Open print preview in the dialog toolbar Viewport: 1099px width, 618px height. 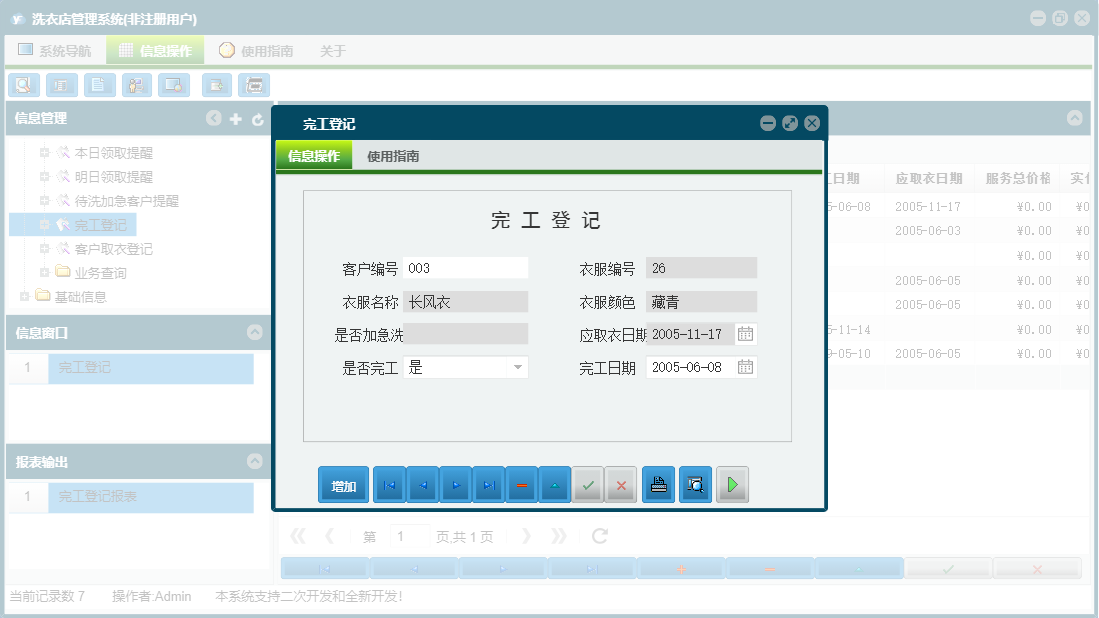696,485
